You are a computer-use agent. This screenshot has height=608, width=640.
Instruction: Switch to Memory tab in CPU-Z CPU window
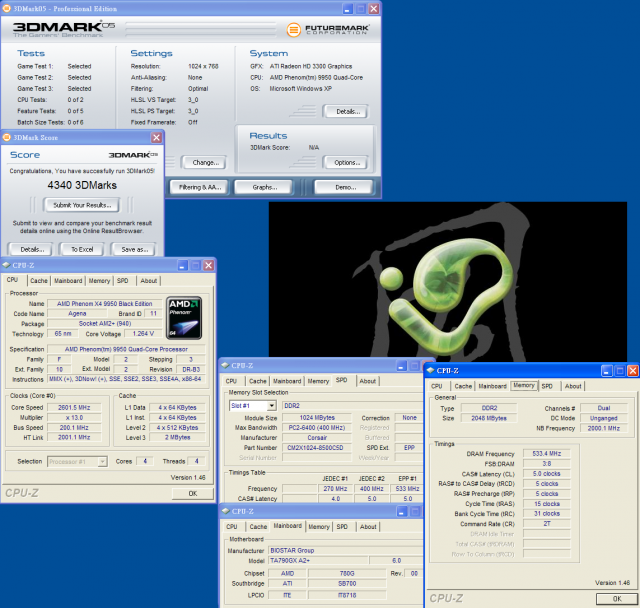(99, 281)
